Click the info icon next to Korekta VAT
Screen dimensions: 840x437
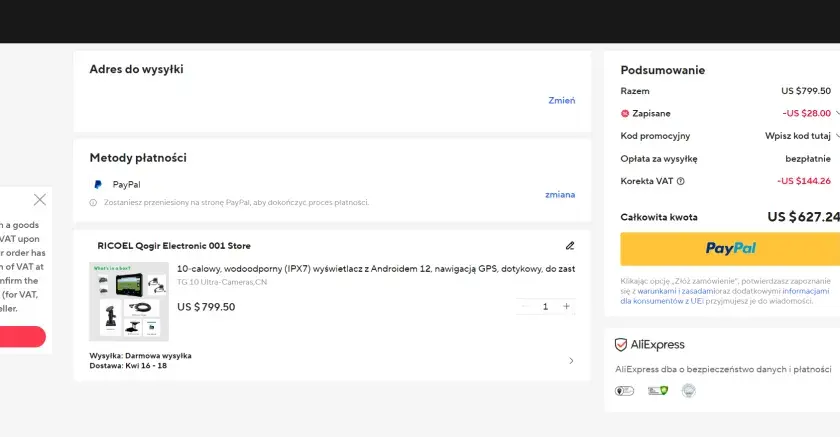point(680,181)
